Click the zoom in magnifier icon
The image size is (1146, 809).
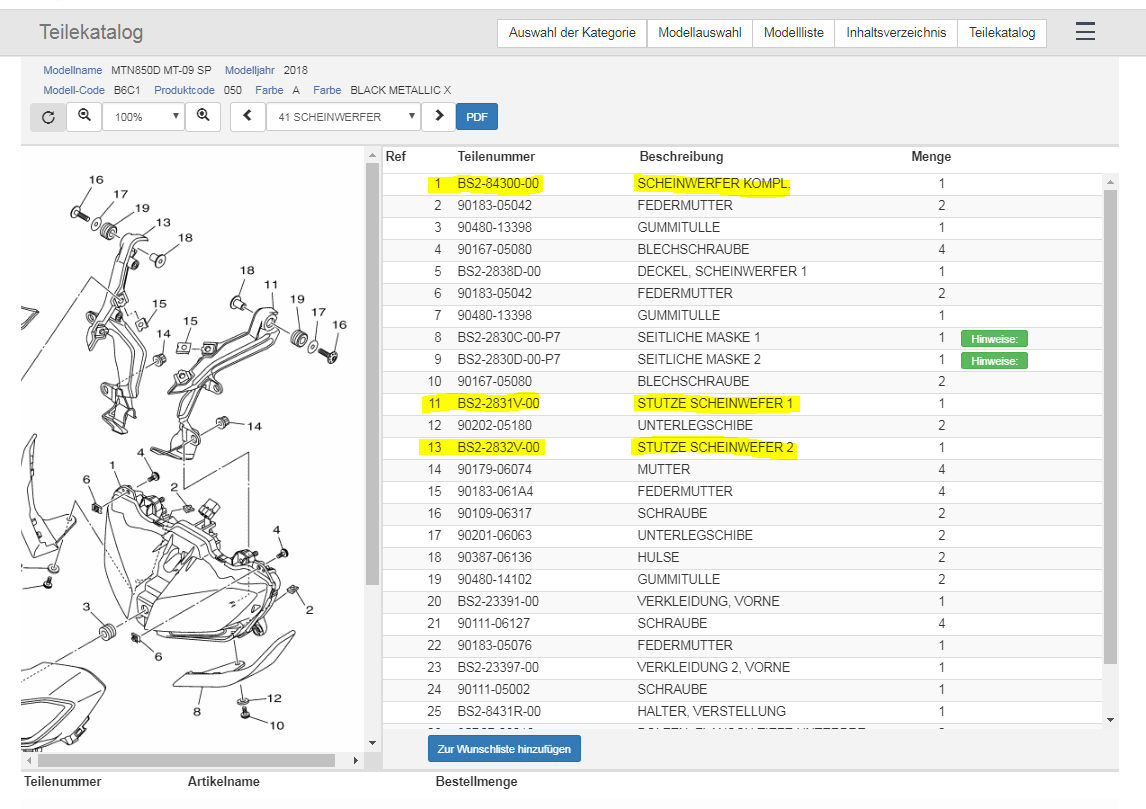coord(203,117)
